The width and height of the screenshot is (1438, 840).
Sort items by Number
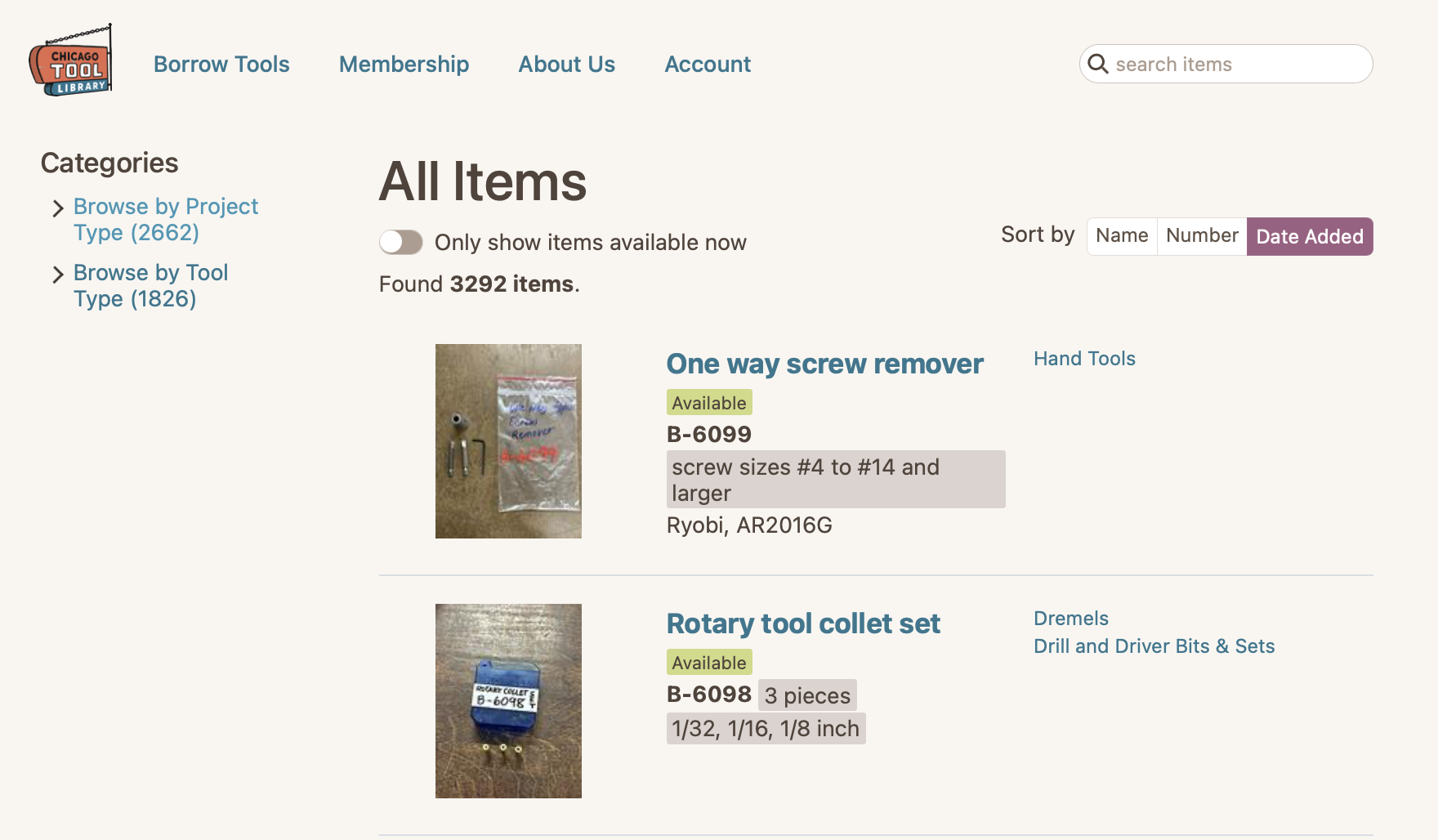(x=1202, y=236)
